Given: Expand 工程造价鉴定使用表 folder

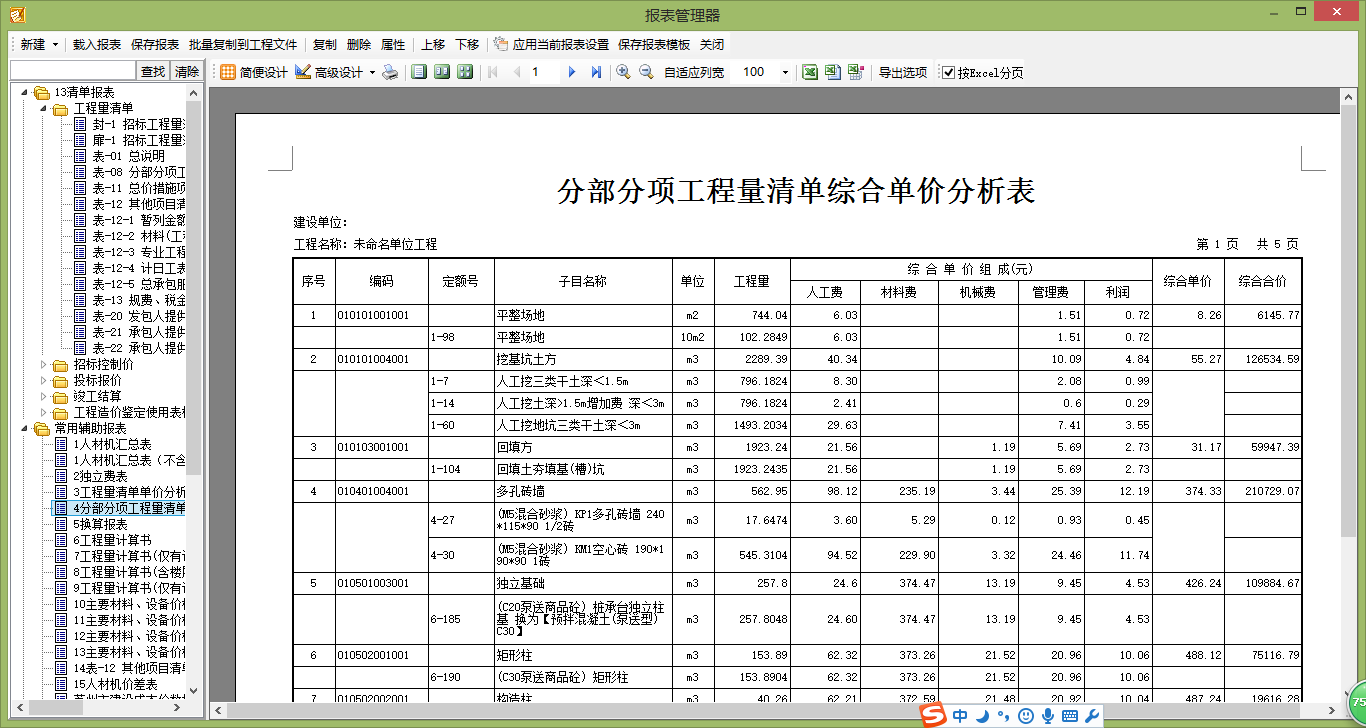Looking at the screenshot, I should pyautogui.click(x=43, y=412).
